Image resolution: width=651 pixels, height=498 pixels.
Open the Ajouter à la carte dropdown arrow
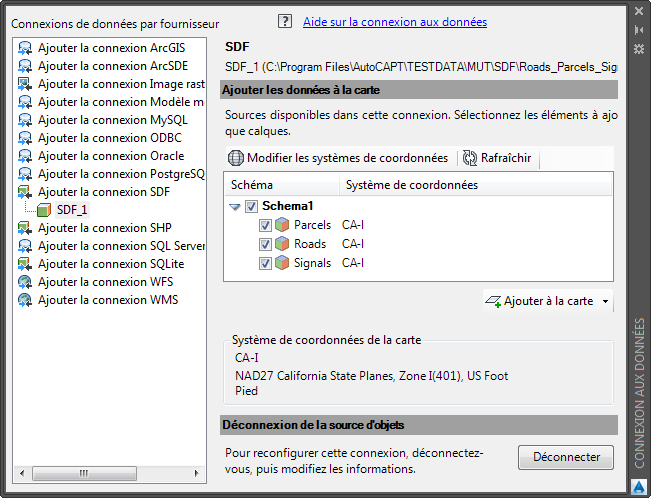click(606, 302)
